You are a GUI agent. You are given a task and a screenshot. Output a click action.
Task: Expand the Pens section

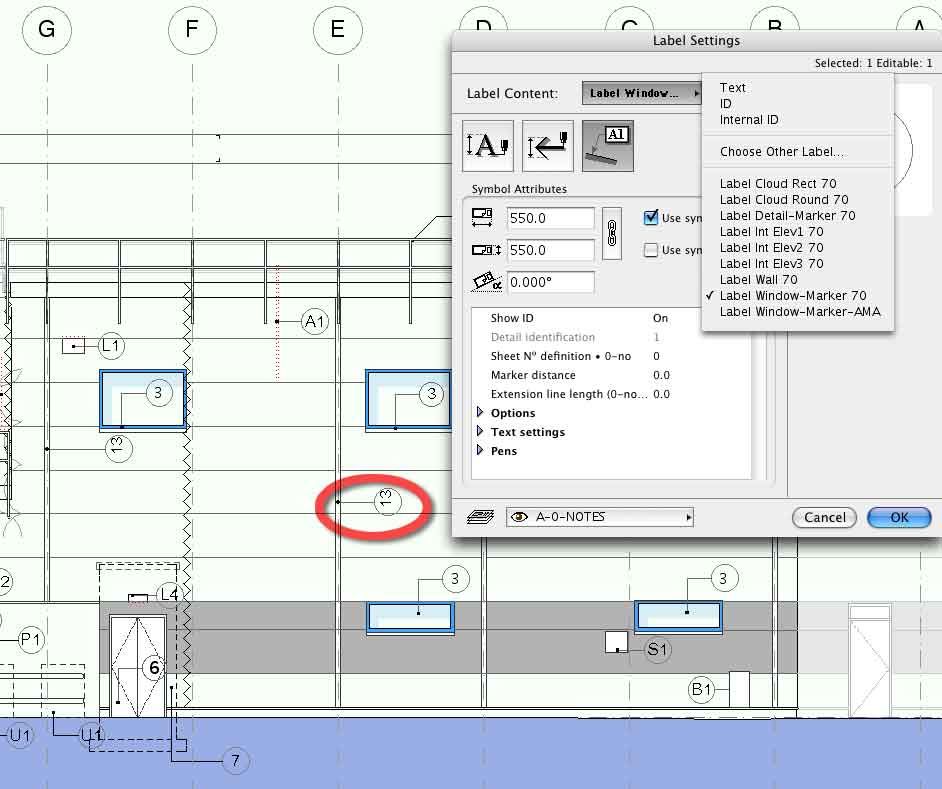coord(480,450)
